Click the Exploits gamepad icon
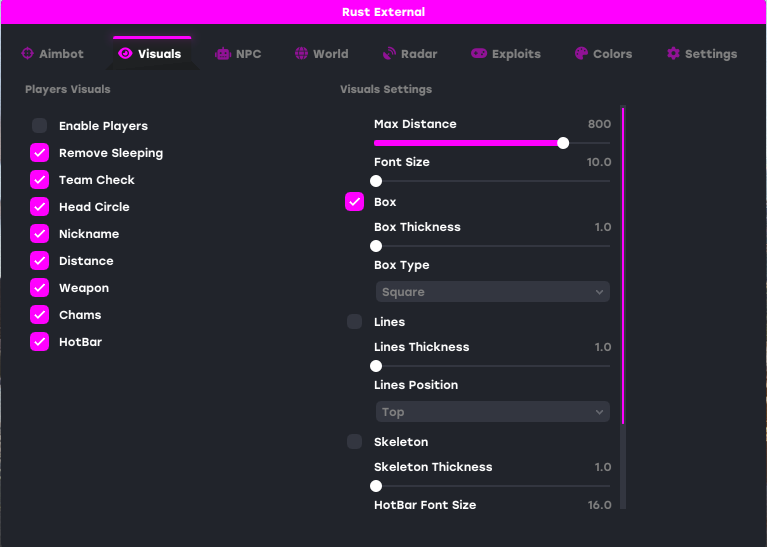This screenshot has height=547, width=767. (x=479, y=53)
